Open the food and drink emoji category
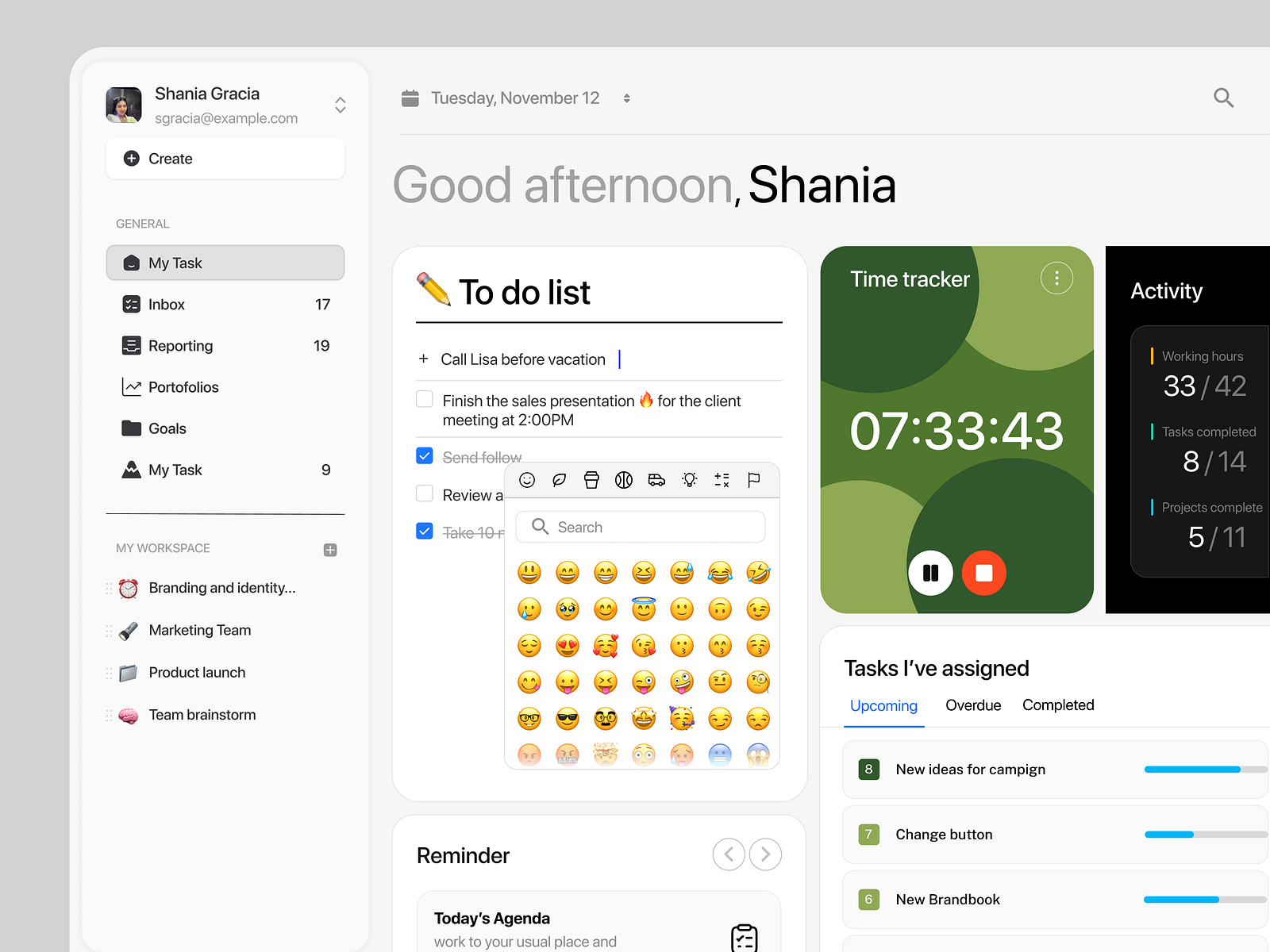Screen dimensions: 1270x952 pyautogui.click(x=591, y=480)
